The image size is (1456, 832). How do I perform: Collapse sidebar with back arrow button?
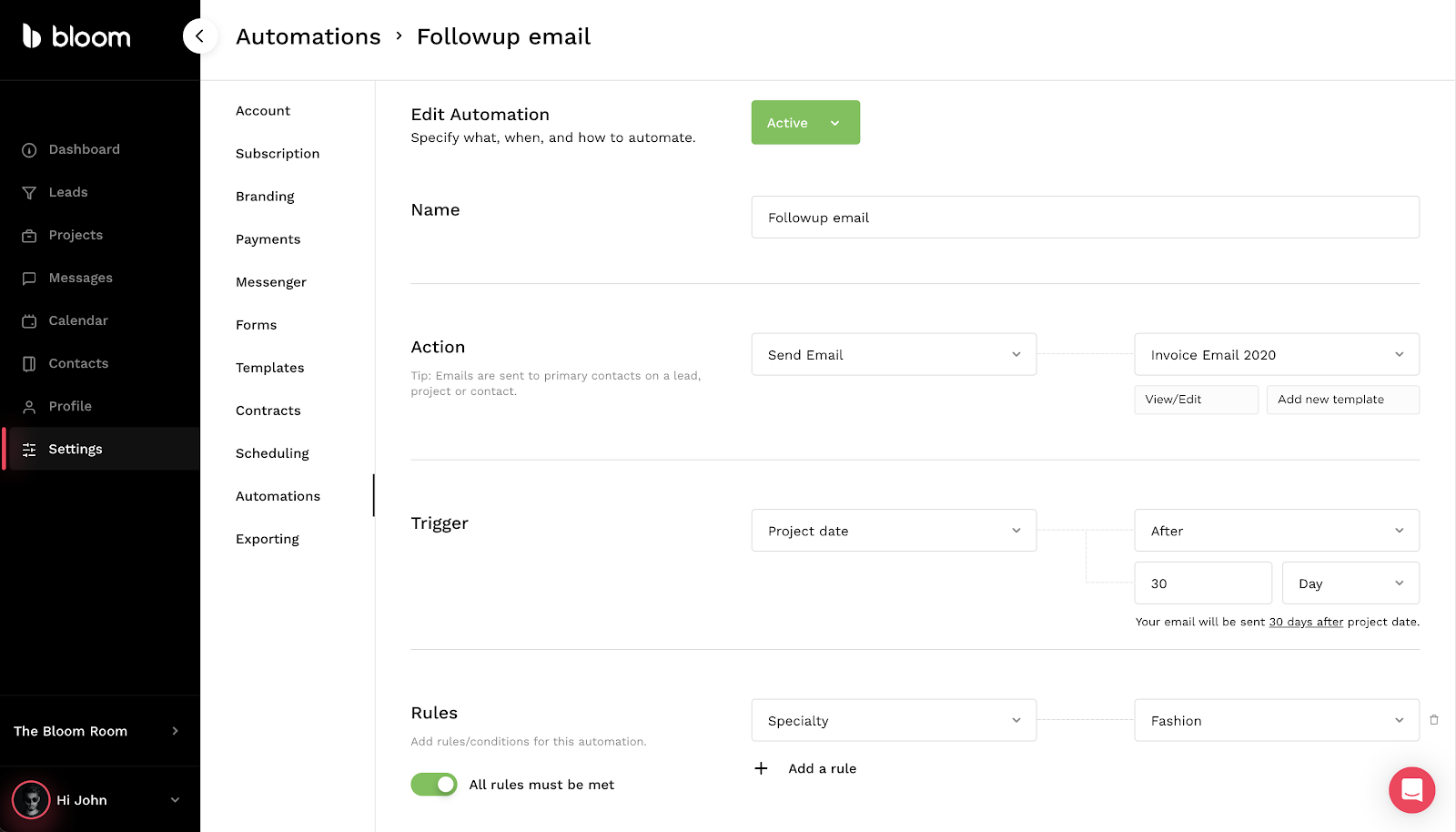point(199,36)
